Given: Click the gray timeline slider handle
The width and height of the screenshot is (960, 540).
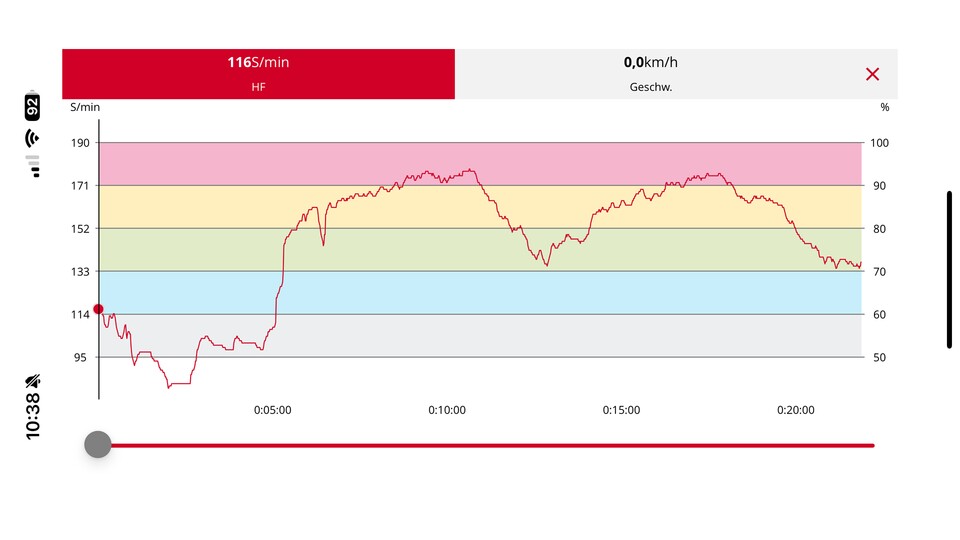Looking at the screenshot, I should (98, 445).
